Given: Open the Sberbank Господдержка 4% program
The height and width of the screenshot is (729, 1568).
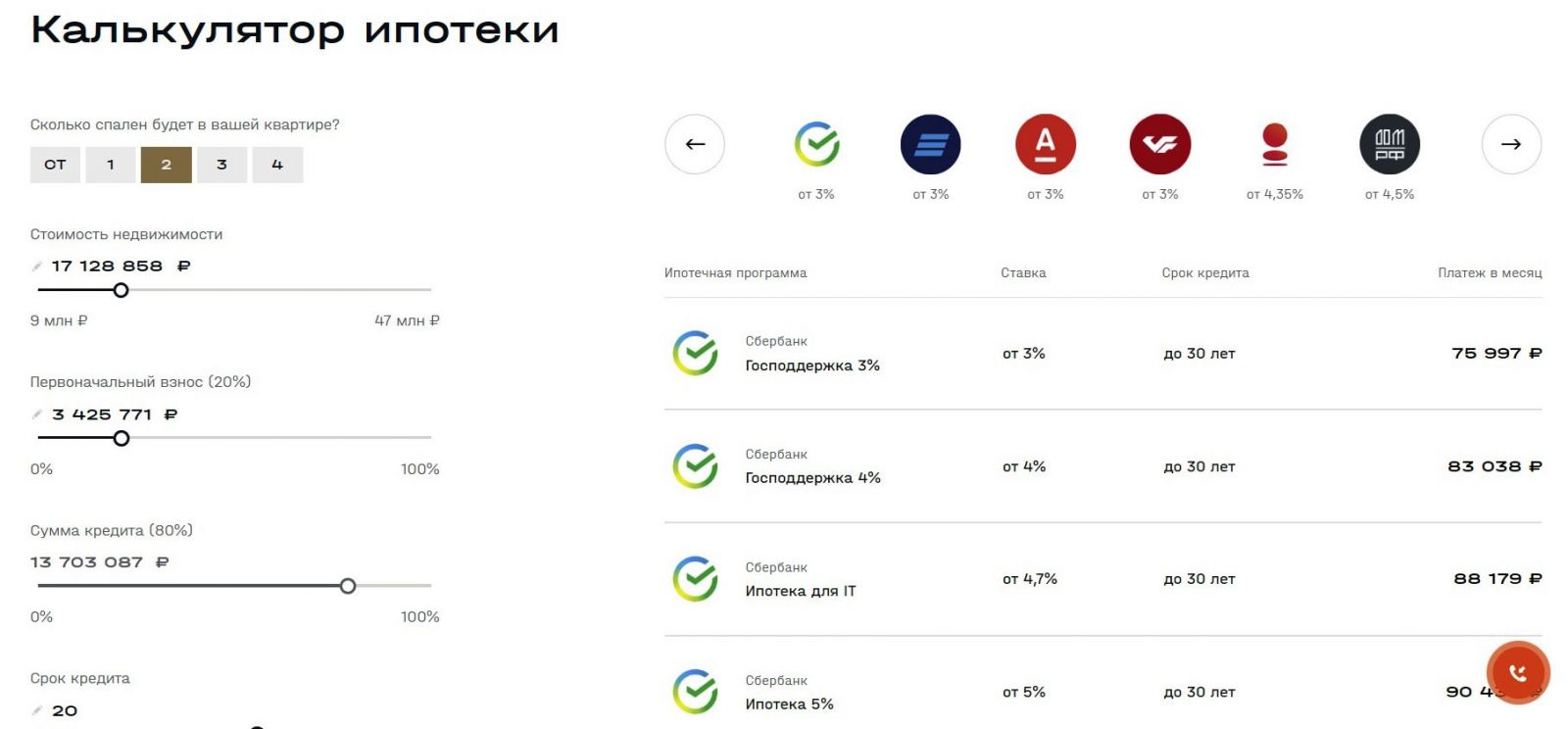Looking at the screenshot, I should point(1102,466).
